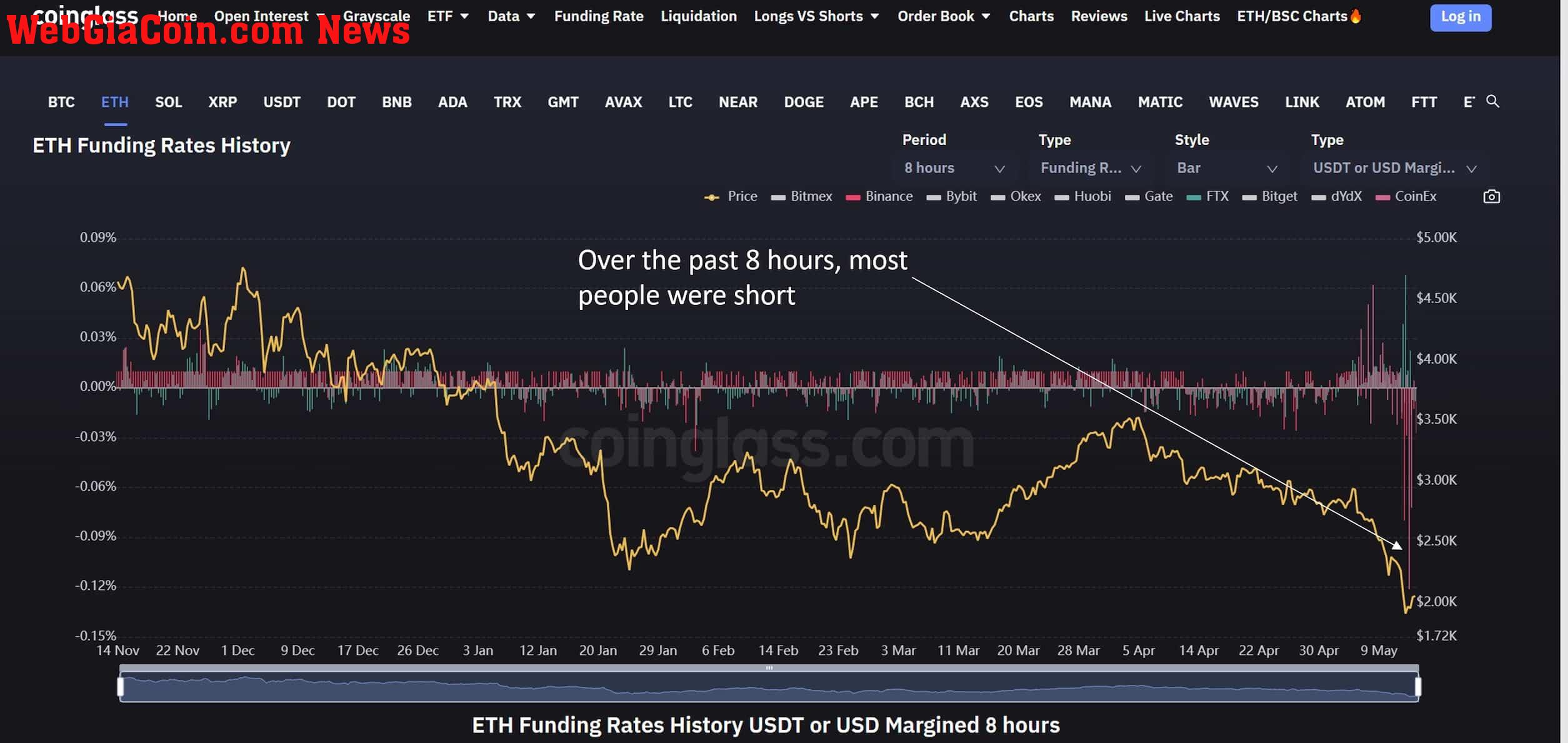Open Charts in navigation
The height and width of the screenshot is (743, 1568).
click(x=1031, y=16)
